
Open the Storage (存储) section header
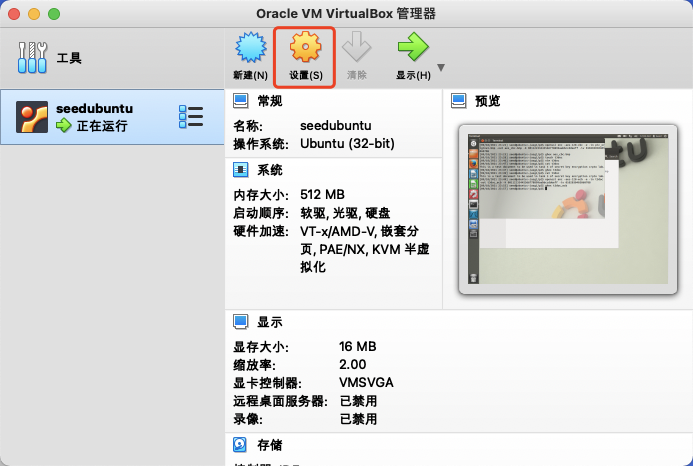point(270,445)
